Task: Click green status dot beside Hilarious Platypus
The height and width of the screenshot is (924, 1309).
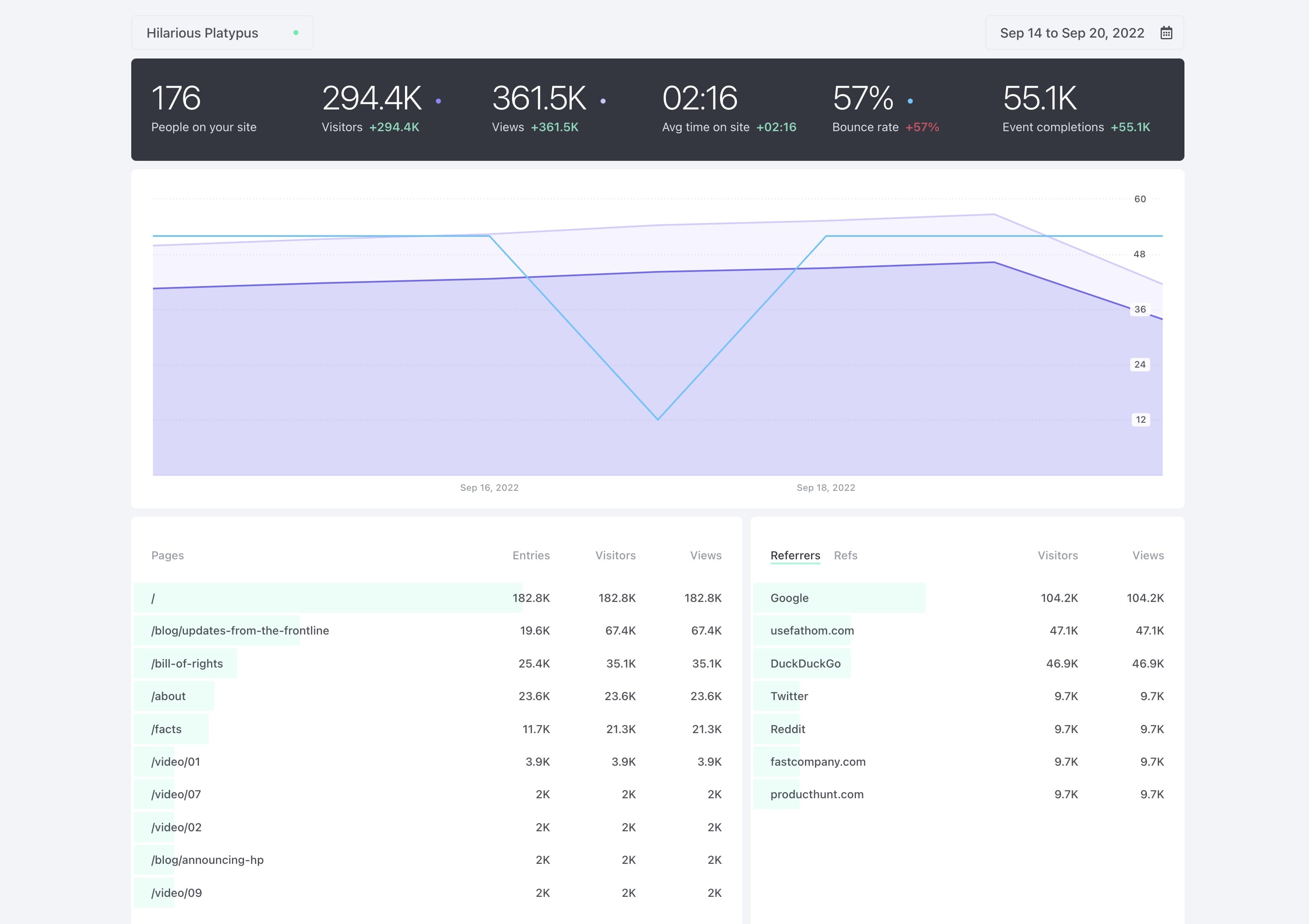Action: (295, 33)
